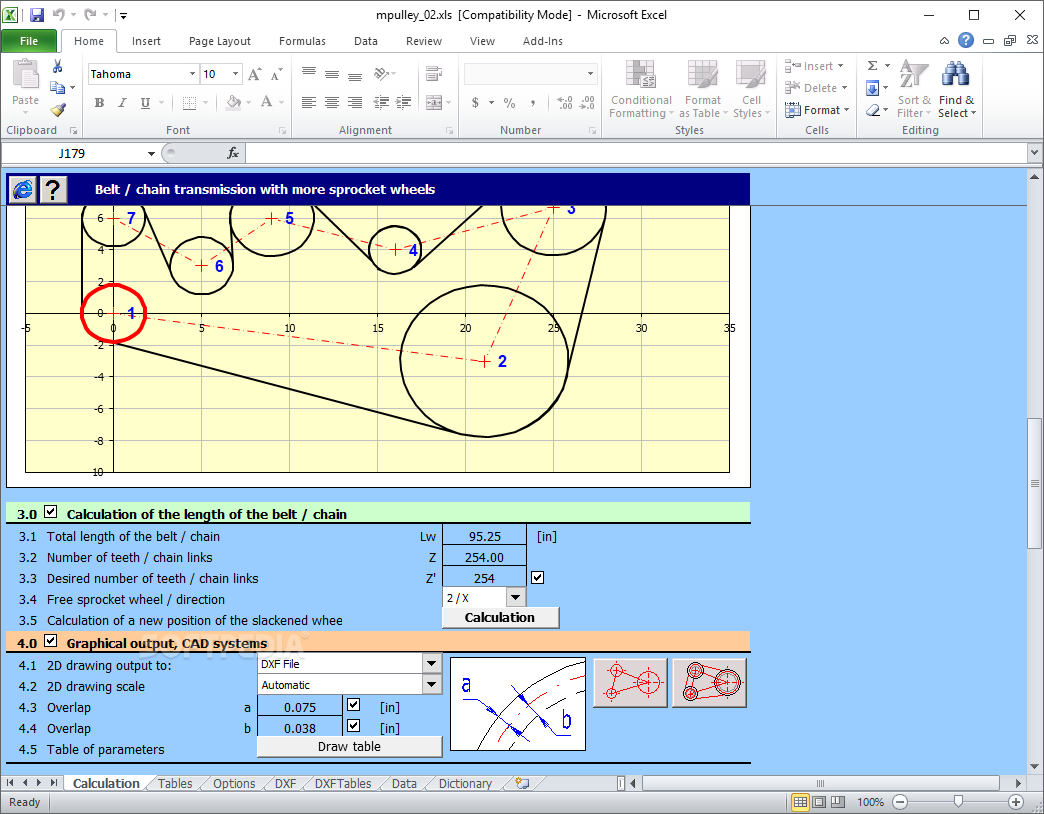
Task: Click the Center align icon
Action: click(332, 102)
